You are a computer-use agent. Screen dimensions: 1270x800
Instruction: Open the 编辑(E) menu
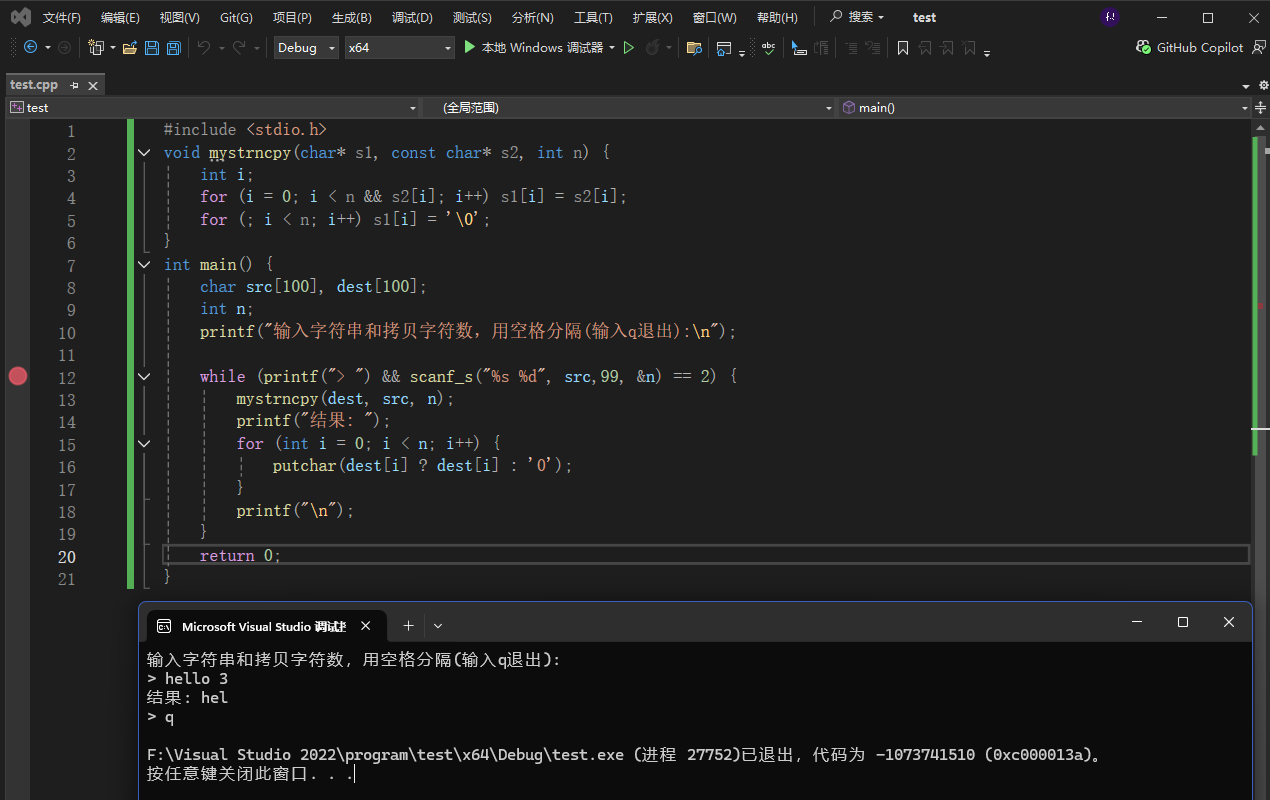[120, 17]
